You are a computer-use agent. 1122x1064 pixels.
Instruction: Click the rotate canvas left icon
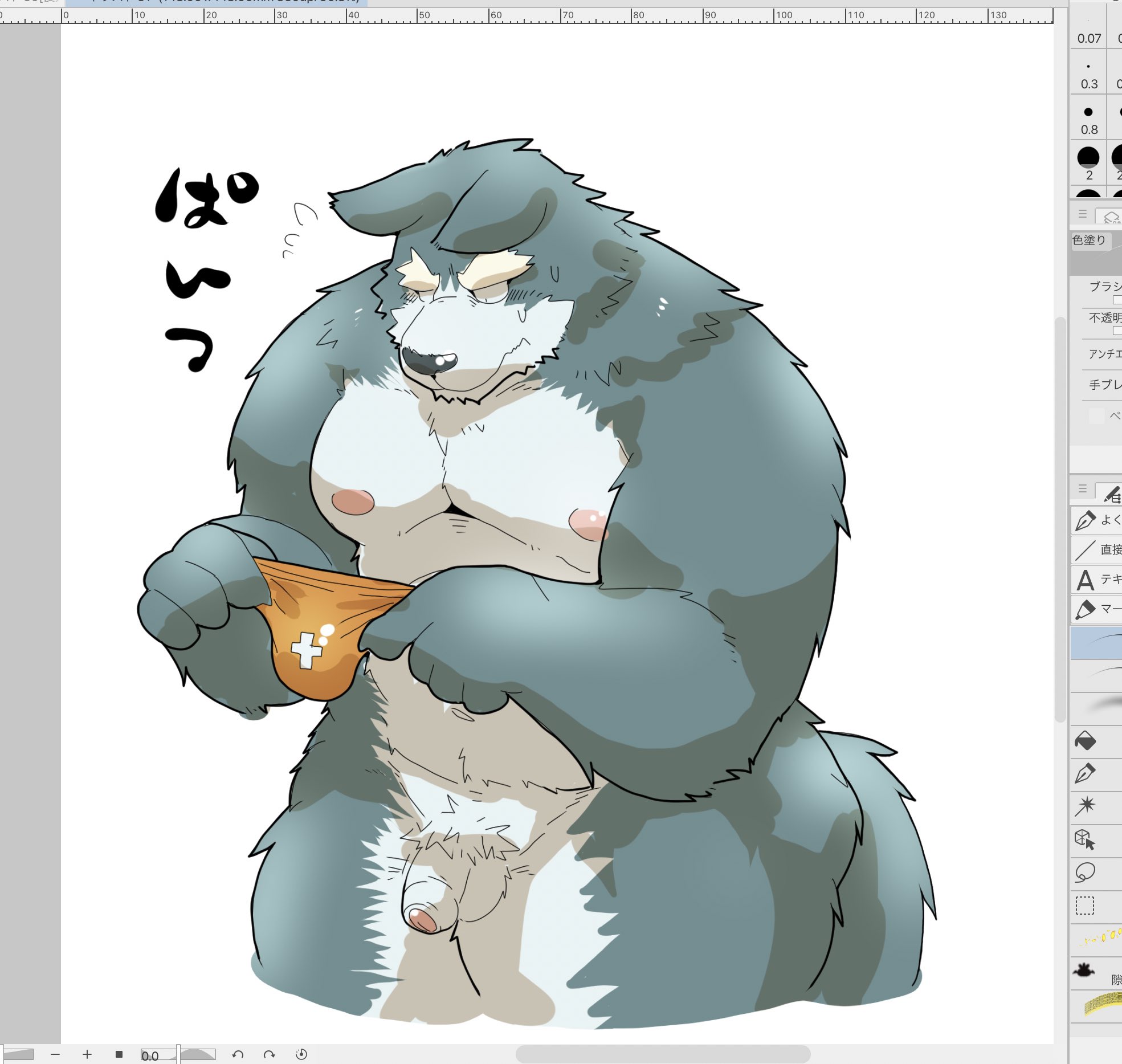point(238,1054)
